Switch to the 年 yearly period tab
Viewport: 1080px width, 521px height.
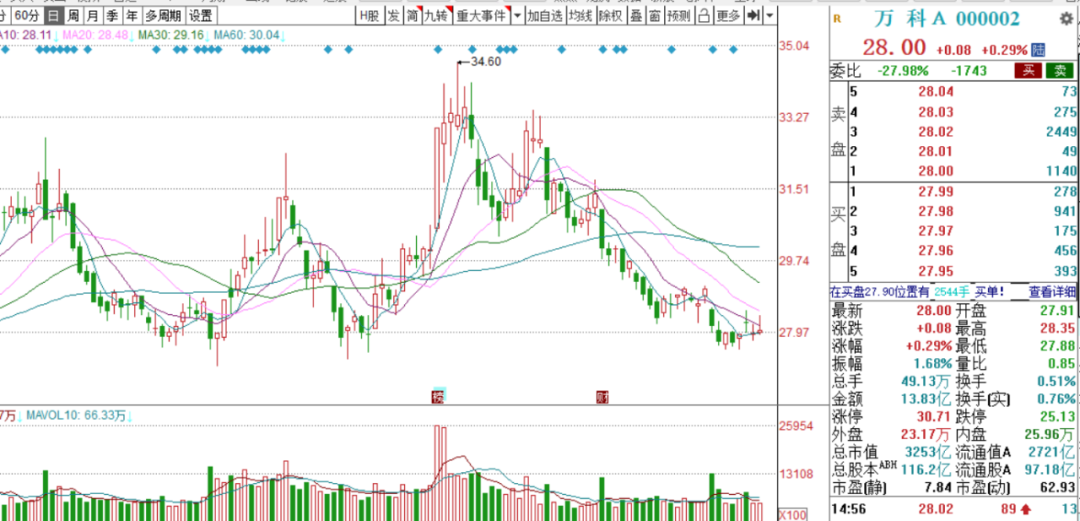tap(130, 15)
